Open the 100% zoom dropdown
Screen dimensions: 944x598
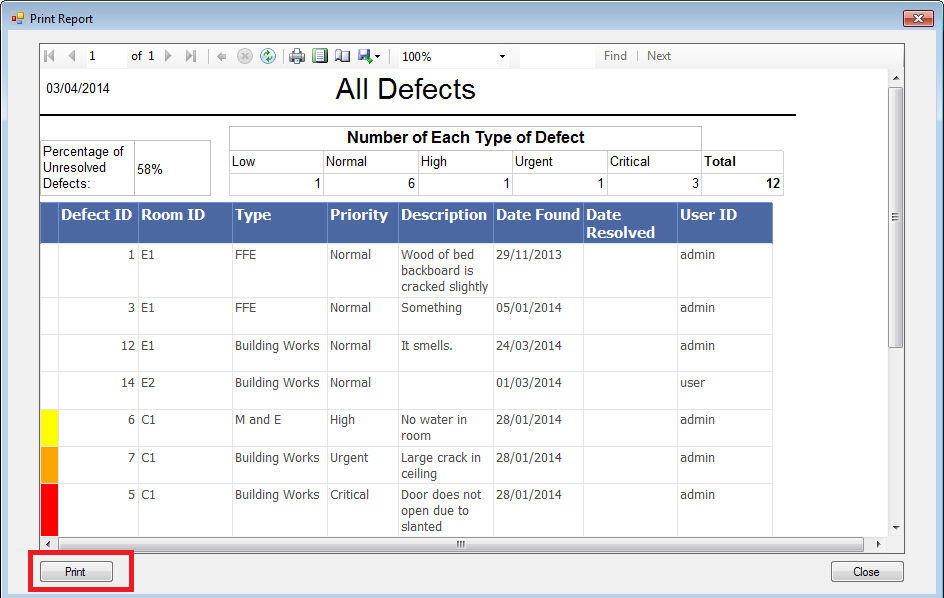(502, 57)
